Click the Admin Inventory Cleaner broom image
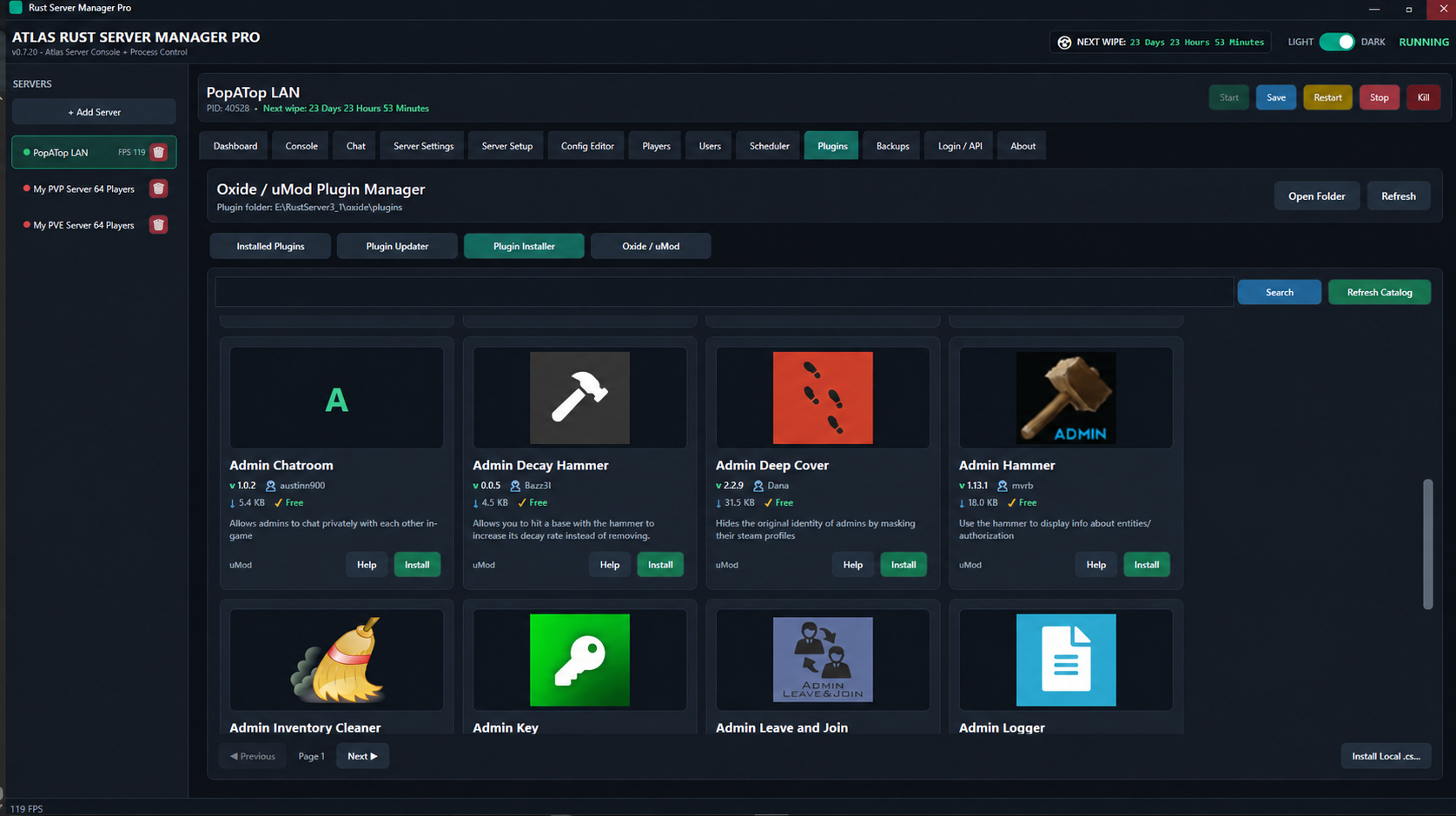 tap(338, 660)
